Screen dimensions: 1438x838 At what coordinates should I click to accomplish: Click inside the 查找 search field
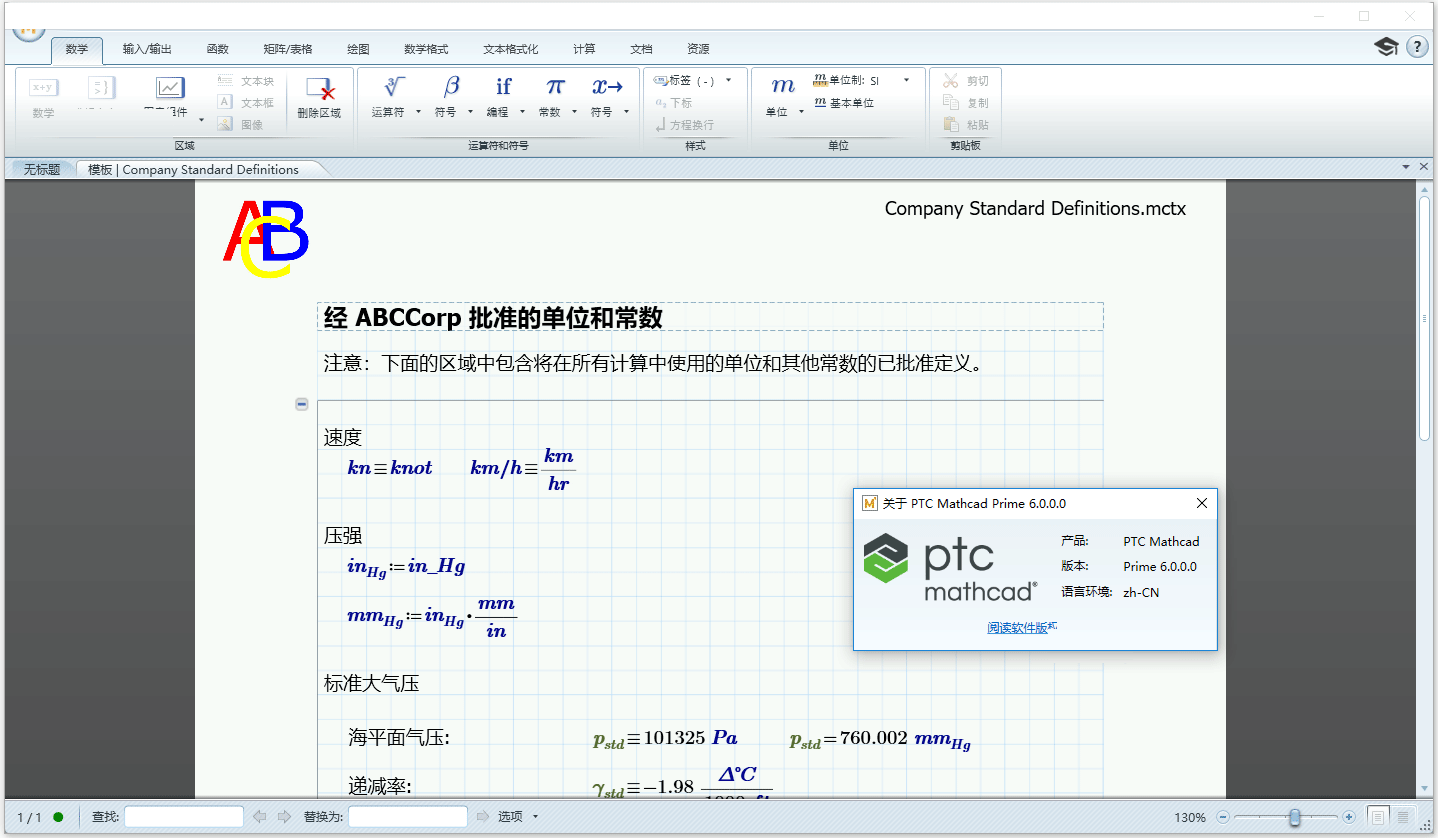tap(183, 816)
